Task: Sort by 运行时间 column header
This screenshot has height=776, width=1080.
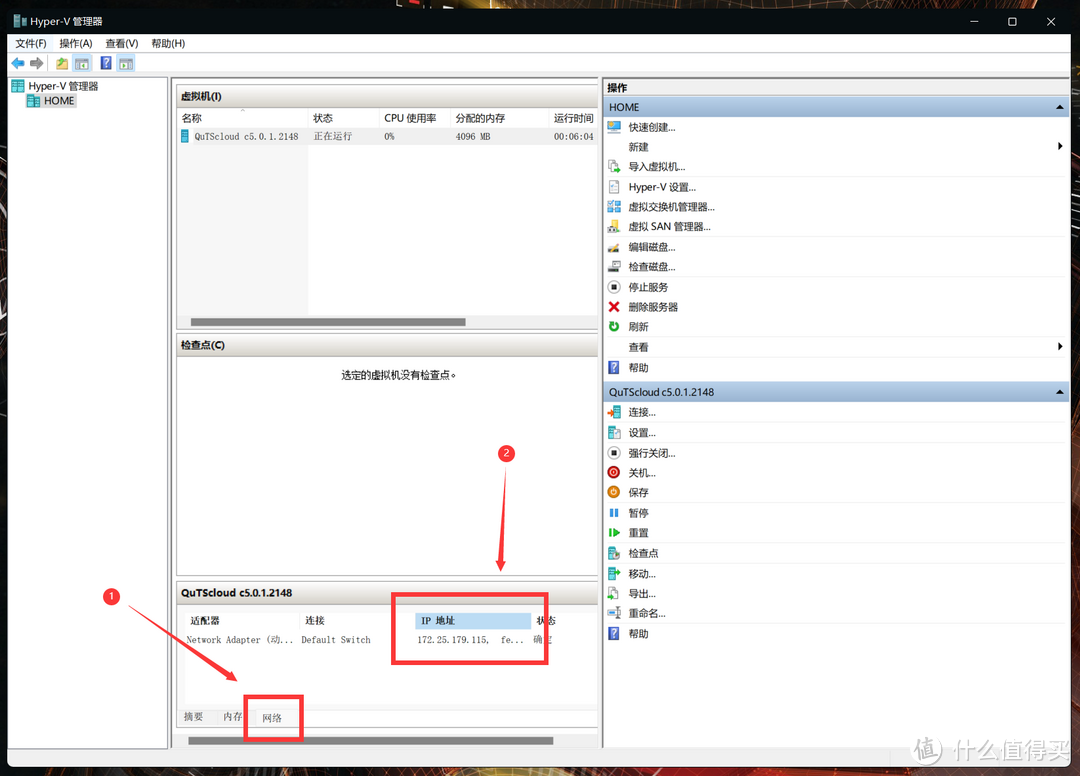Action: [x=573, y=118]
